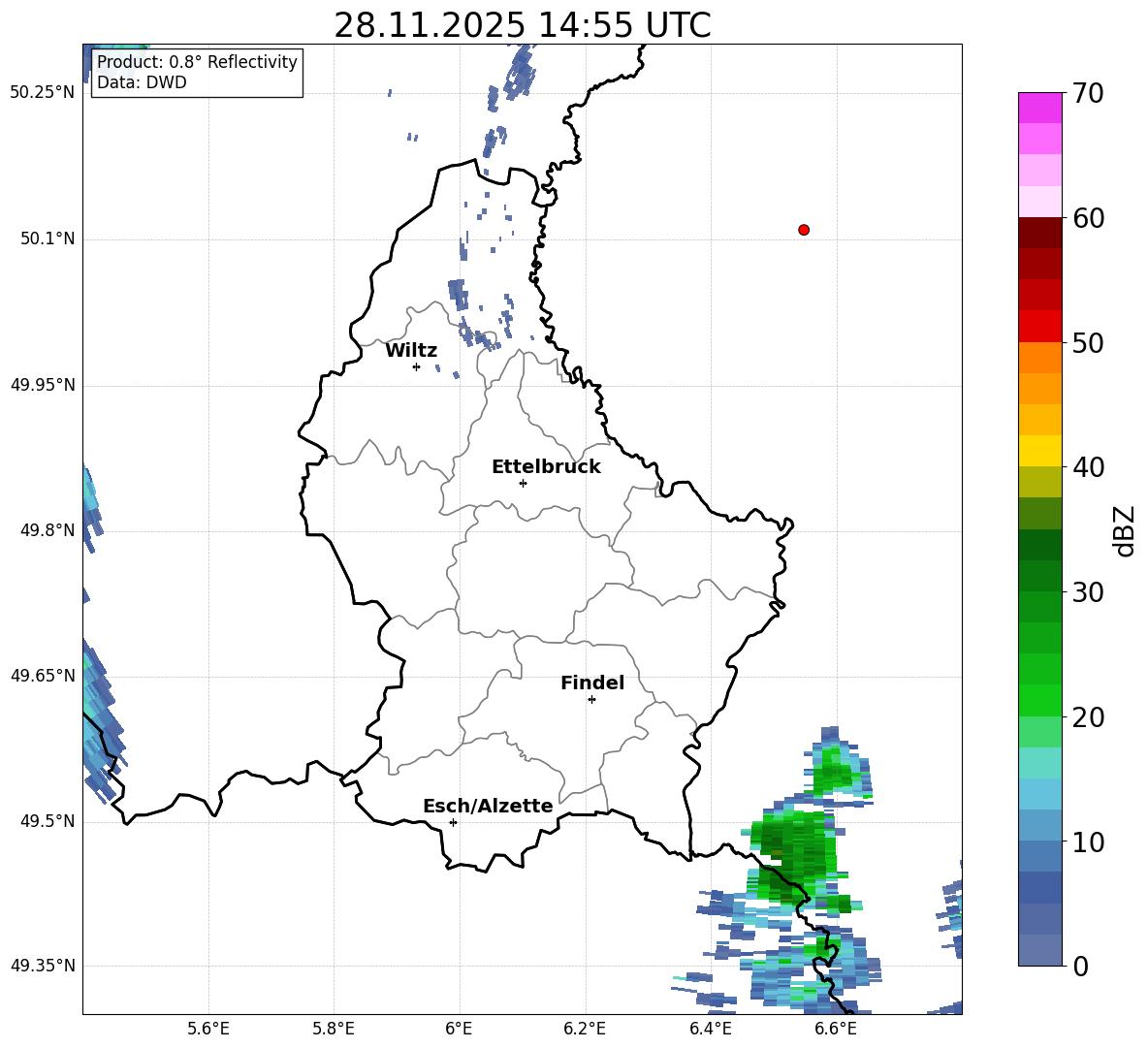Screen dimensions: 1148x1048
Task: Click the 40 tick on the colorbar
Action: (x=1088, y=467)
